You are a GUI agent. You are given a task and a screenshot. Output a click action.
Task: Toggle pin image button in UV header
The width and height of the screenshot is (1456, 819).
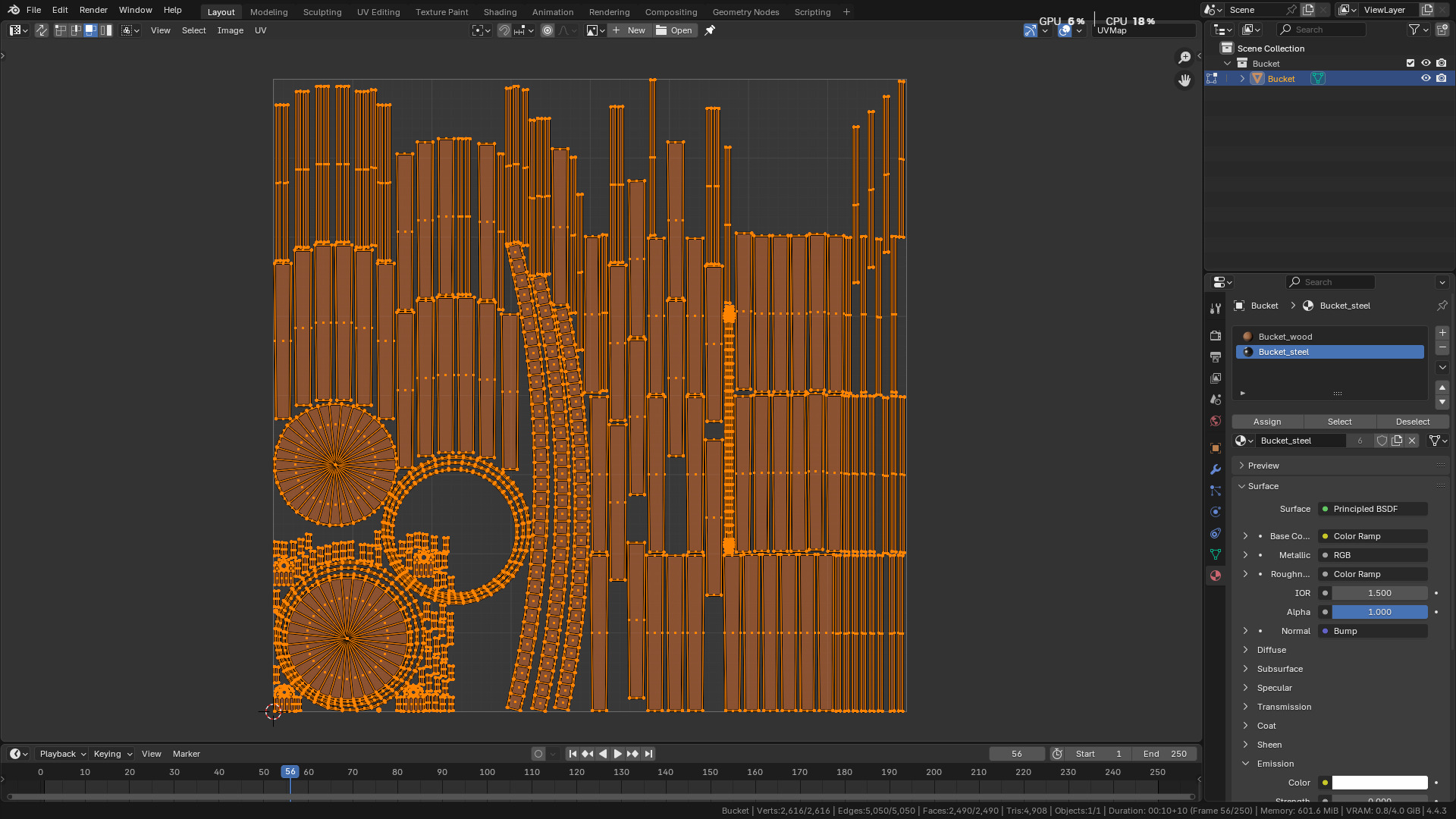(710, 30)
